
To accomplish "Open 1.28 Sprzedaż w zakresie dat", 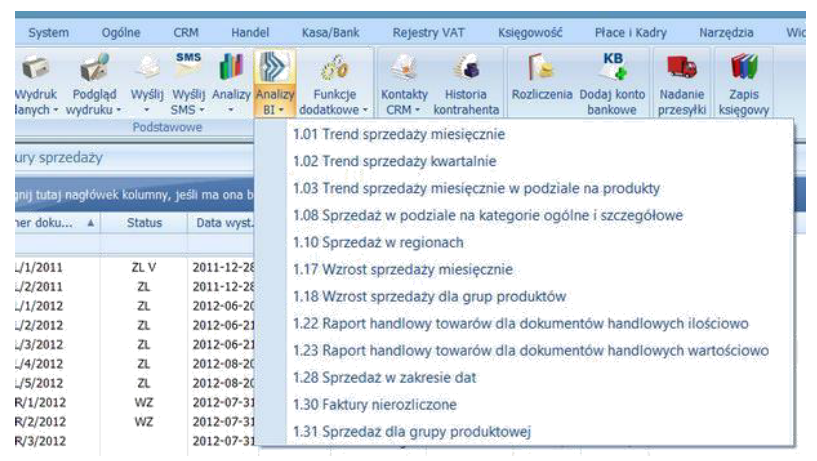I will coord(384,378).
